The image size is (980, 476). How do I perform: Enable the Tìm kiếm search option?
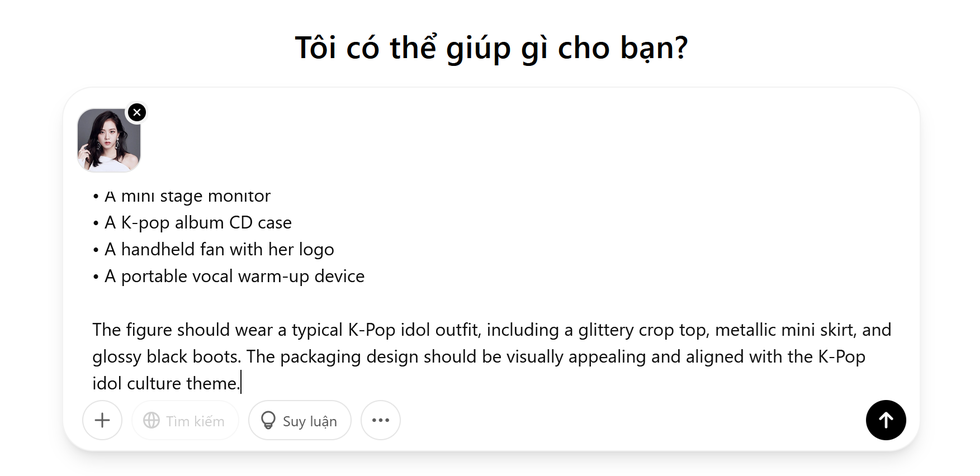coord(194,421)
